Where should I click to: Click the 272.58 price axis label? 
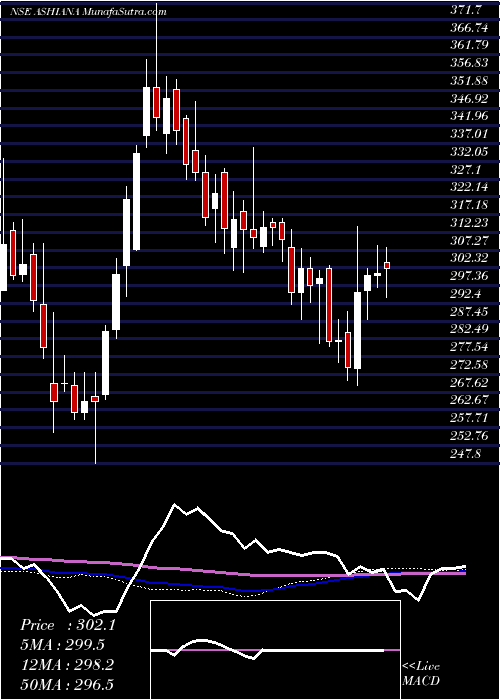coord(469,365)
